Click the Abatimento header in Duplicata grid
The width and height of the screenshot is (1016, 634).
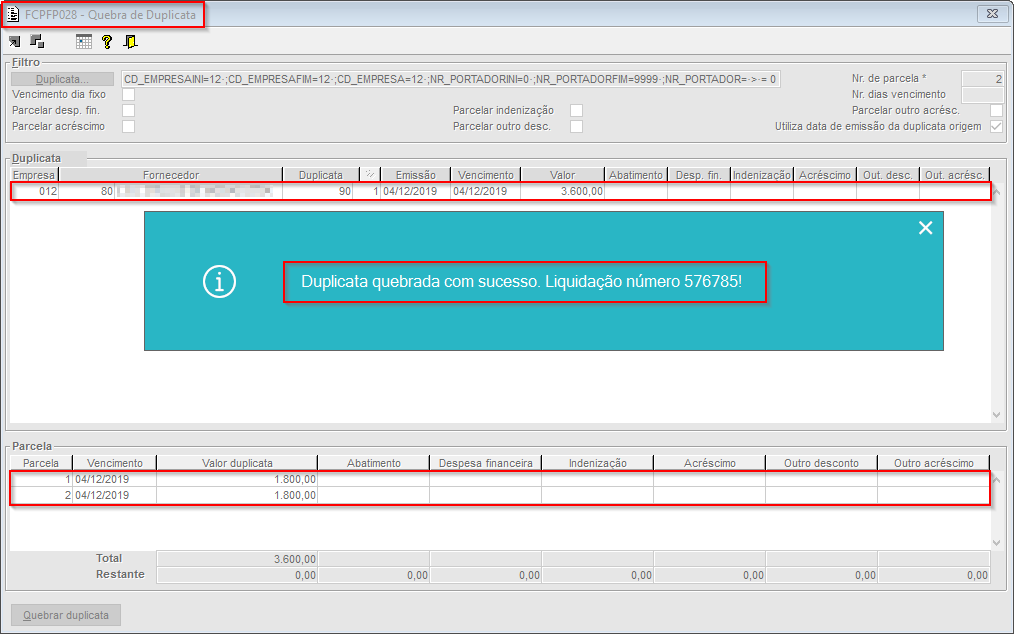[636, 174]
